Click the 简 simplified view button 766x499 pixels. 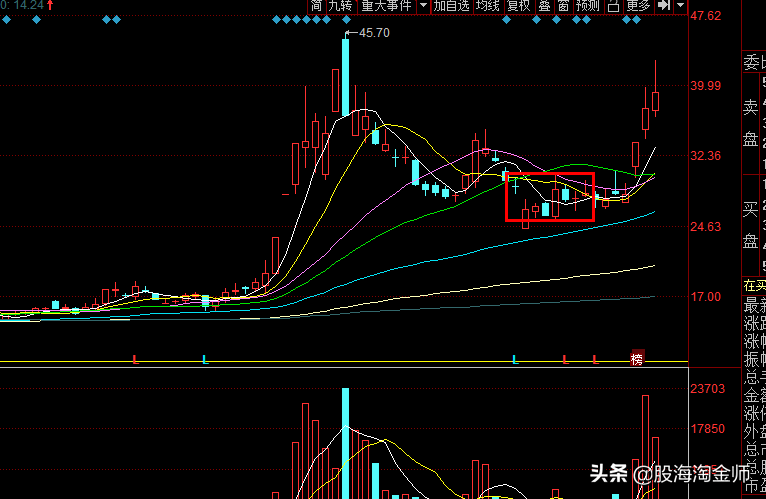coord(316,6)
